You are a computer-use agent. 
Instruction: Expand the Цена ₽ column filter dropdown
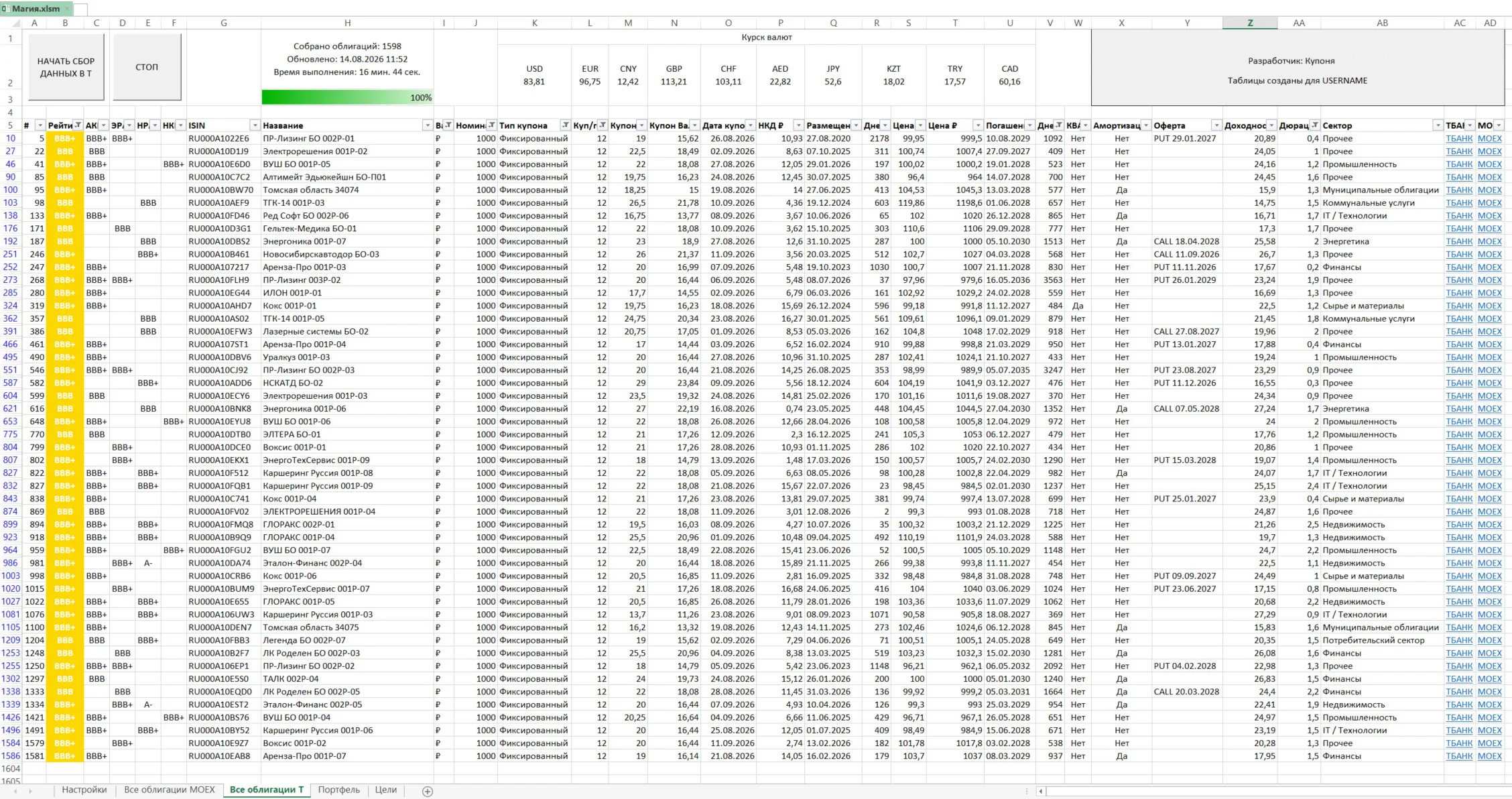tap(979, 125)
